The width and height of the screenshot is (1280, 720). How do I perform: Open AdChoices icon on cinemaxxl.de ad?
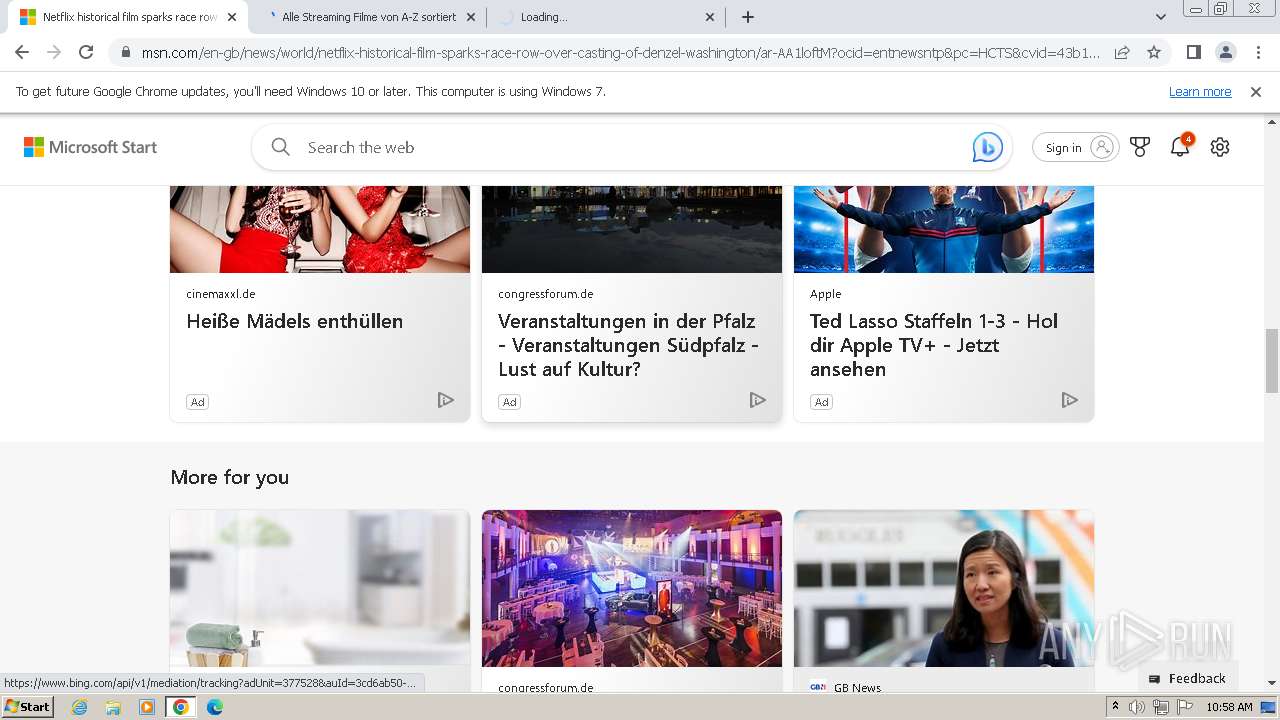446,400
